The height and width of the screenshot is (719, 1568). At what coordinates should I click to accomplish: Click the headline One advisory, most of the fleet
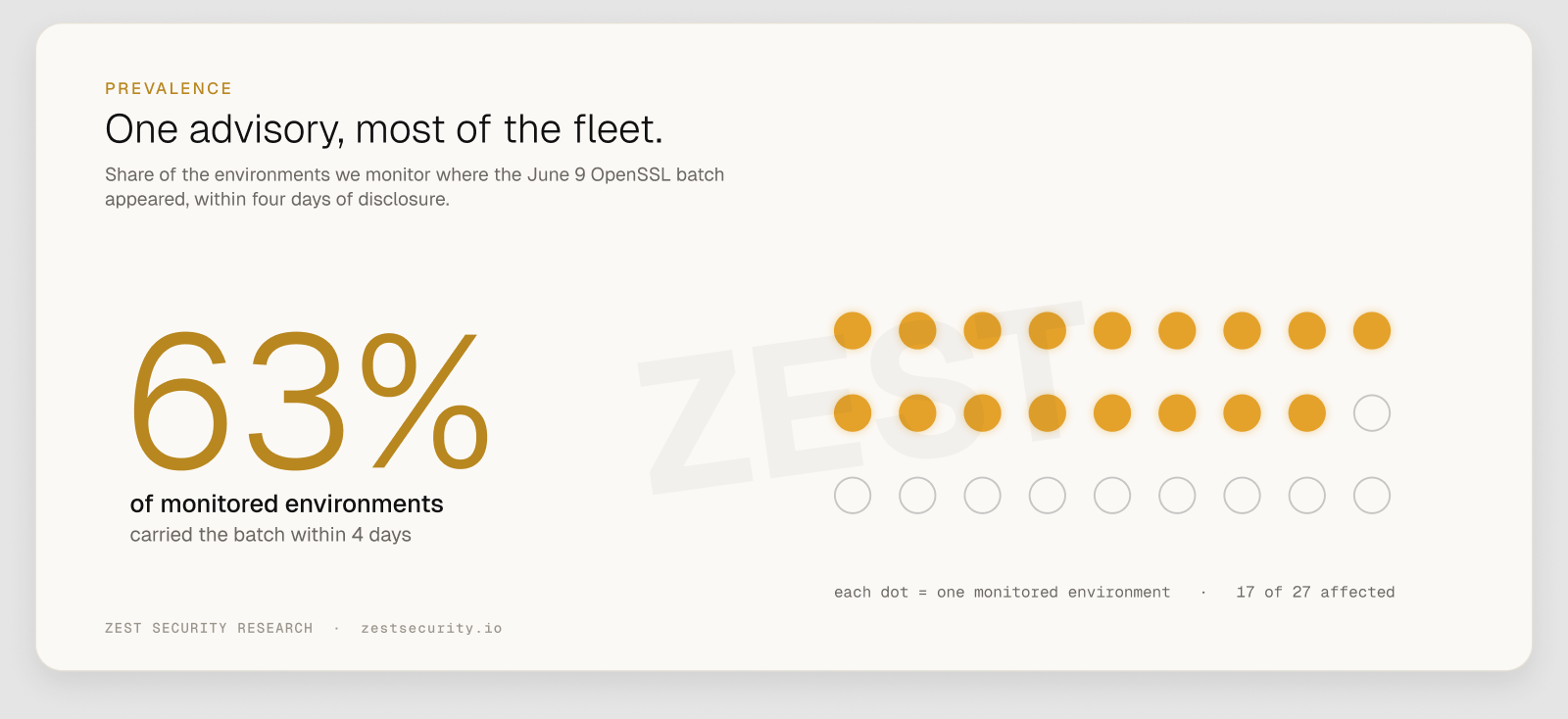[x=384, y=129]
